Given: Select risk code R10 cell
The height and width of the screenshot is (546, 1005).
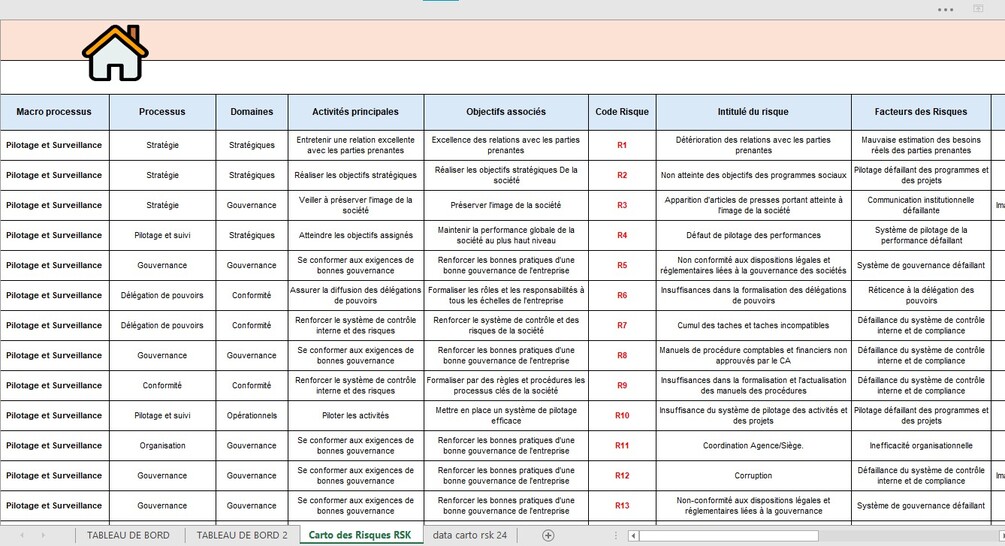Looking at the screenshot, I should 622,415.
